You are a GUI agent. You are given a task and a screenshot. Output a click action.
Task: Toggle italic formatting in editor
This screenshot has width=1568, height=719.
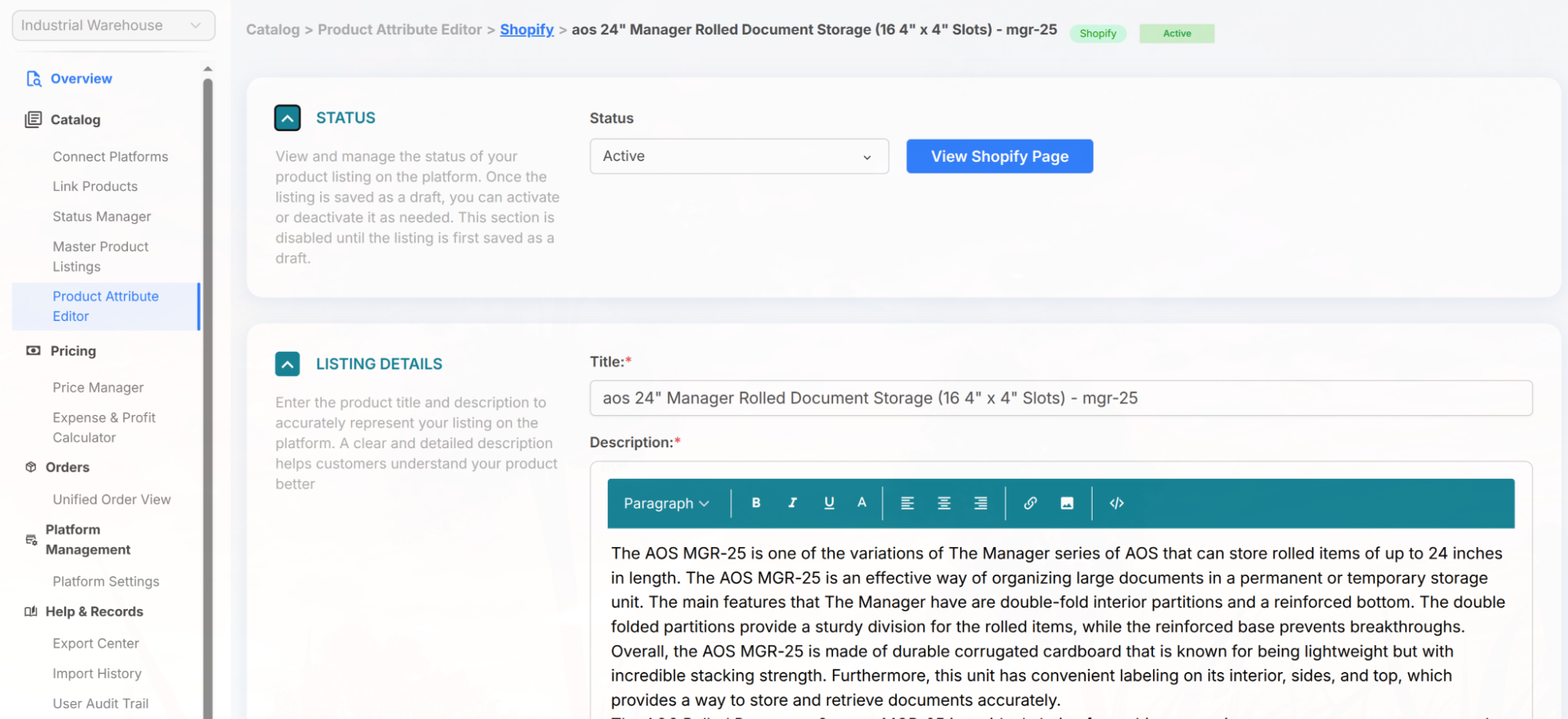coord(792,503)
